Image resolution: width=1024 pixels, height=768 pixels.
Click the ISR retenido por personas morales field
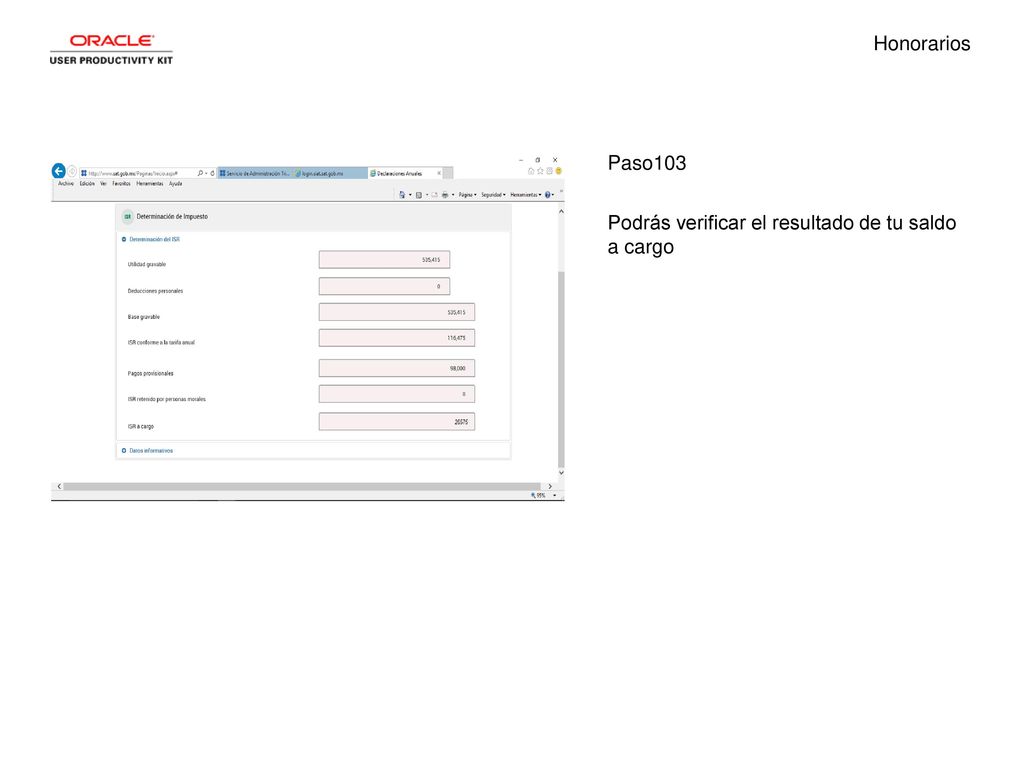[396, 394]
